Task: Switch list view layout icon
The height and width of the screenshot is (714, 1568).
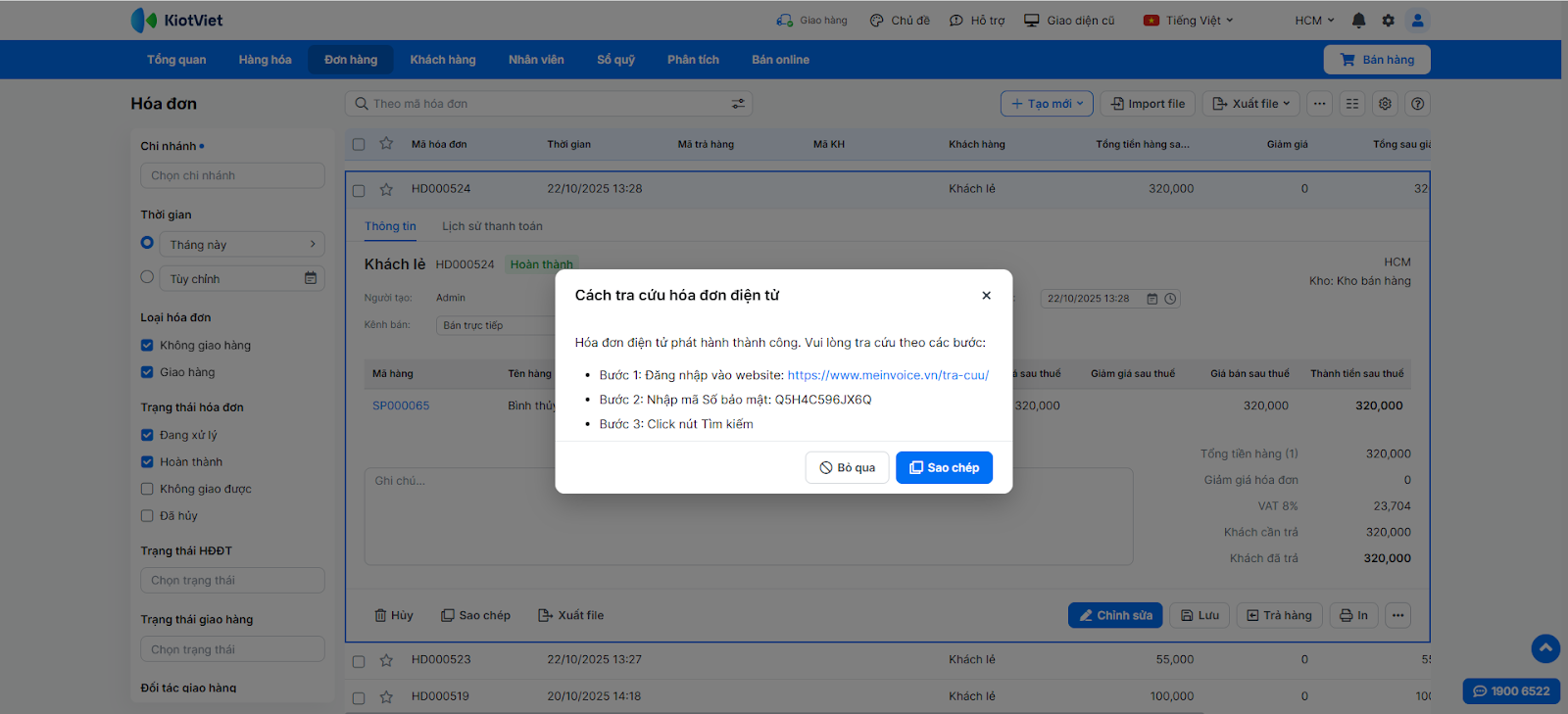Action: (1352, 104)
